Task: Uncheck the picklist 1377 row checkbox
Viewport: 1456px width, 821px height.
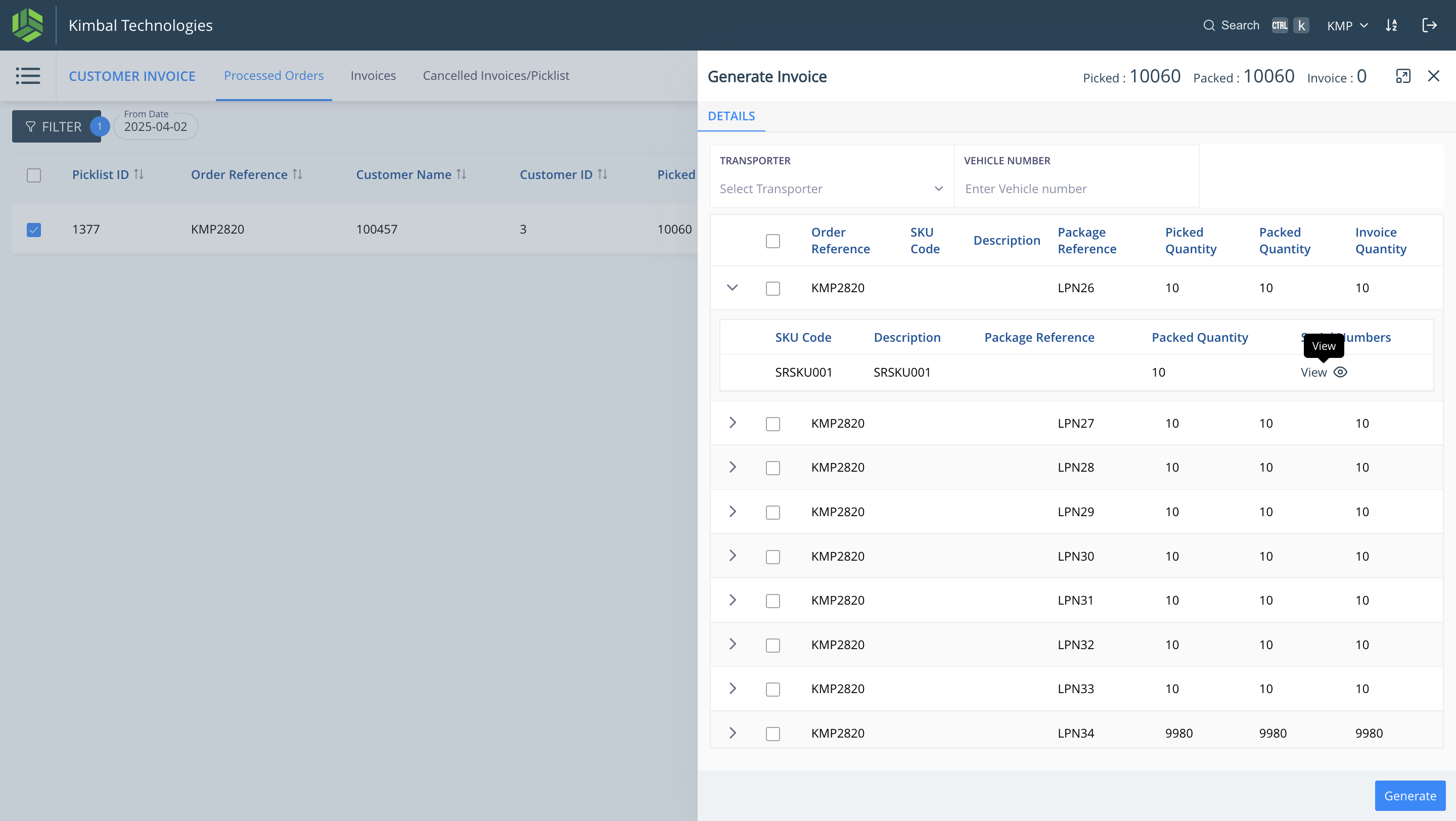Action: [x=34, y=230]
